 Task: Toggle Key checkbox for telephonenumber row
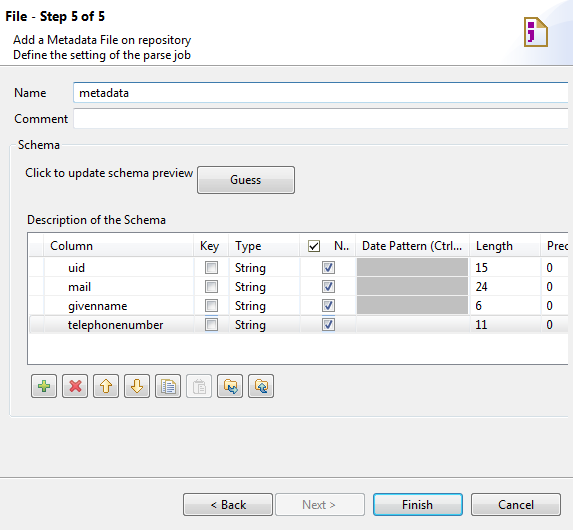click(211, 325)
